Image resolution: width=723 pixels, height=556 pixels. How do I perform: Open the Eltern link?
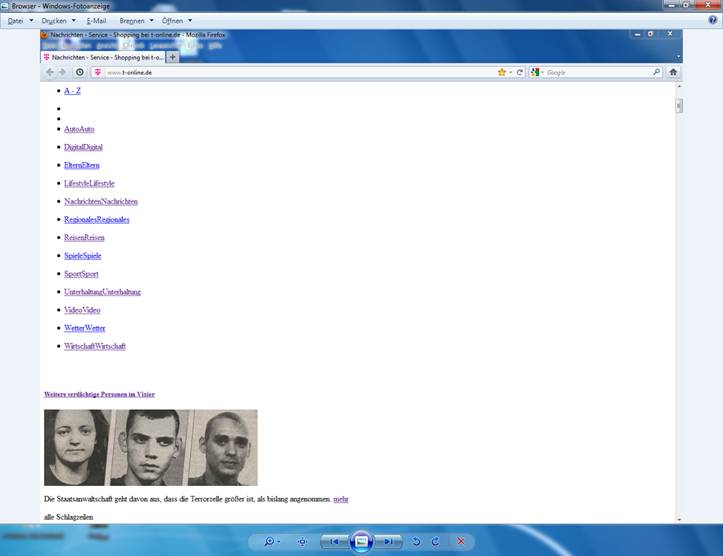pyautogui.click(x=82, y=165)
